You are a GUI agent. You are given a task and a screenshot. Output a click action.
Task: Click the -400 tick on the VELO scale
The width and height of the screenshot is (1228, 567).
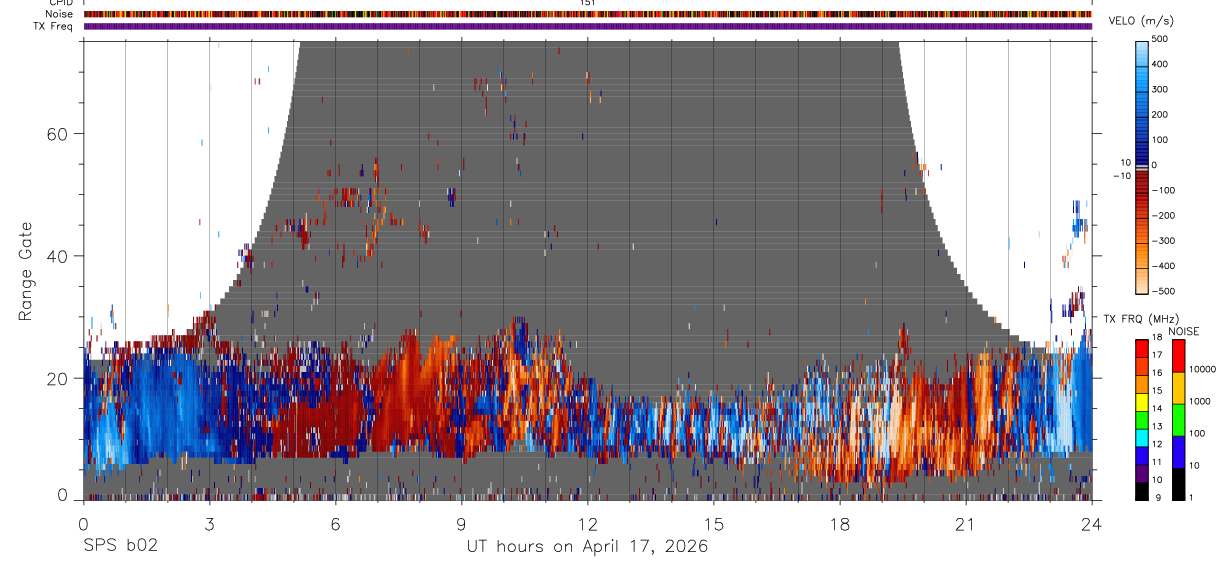[1164, 266]
